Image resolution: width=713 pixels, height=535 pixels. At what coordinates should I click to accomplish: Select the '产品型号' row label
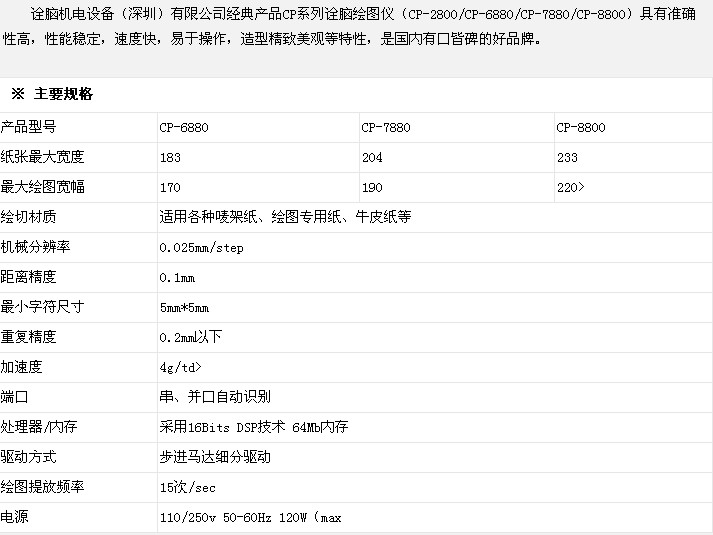[x=28, y=127]
